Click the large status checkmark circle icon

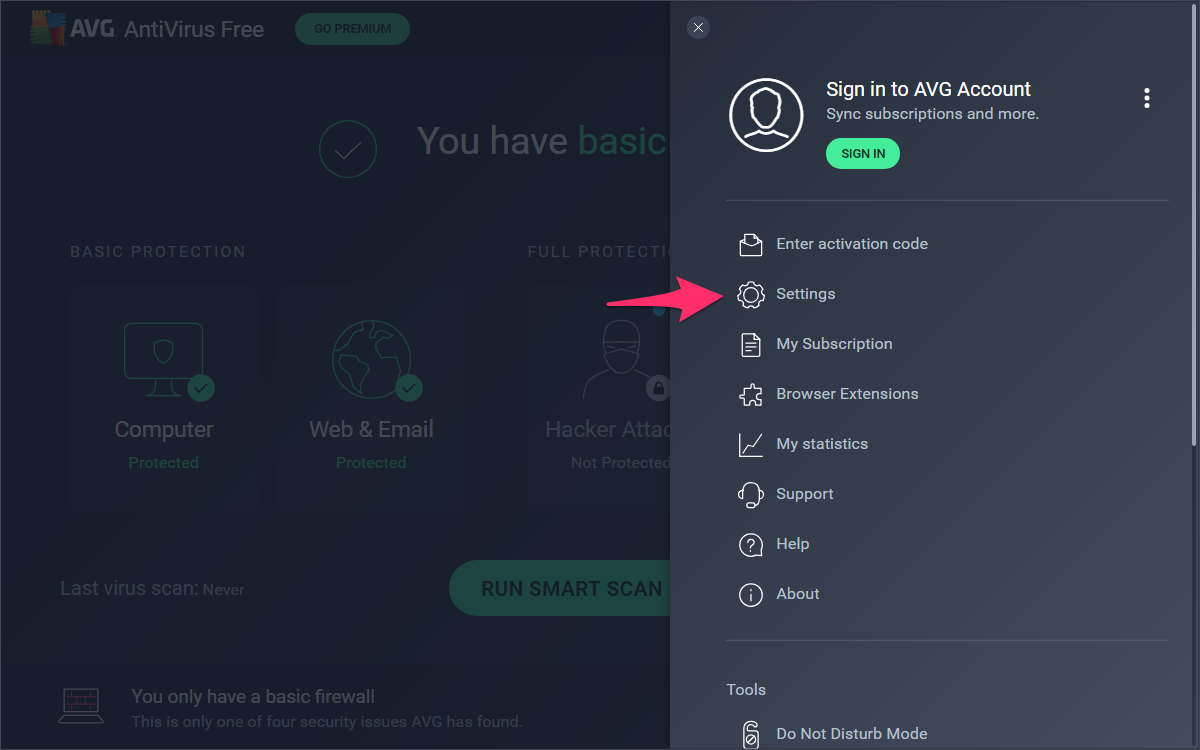(x=347, y=150)
